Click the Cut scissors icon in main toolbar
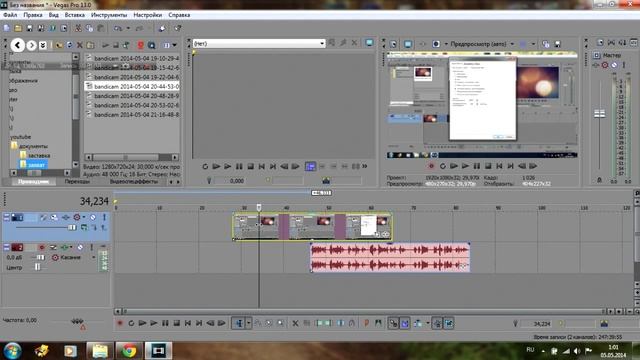640x360 pixels. point(78,28)
